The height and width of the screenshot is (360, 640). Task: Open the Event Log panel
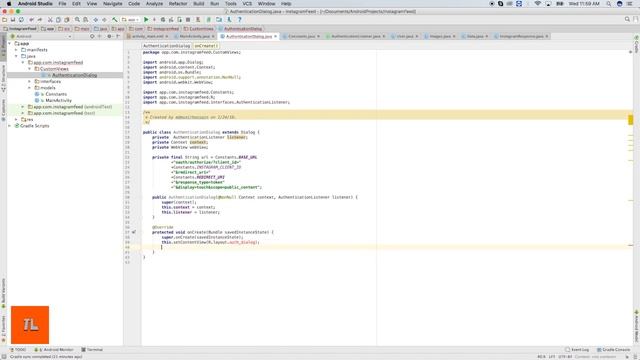(577, 350)
